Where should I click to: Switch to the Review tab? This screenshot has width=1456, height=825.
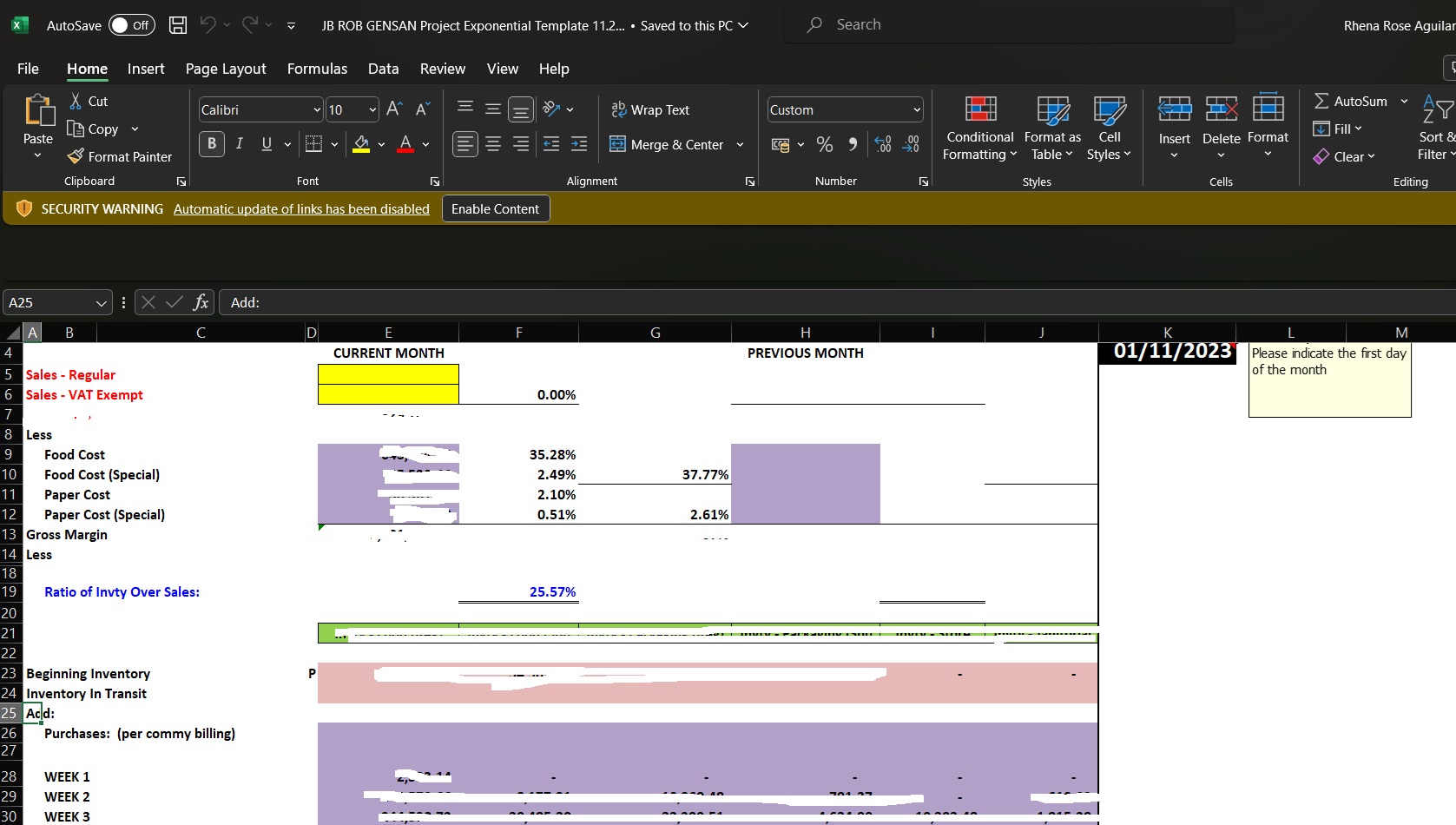[443, 69]
